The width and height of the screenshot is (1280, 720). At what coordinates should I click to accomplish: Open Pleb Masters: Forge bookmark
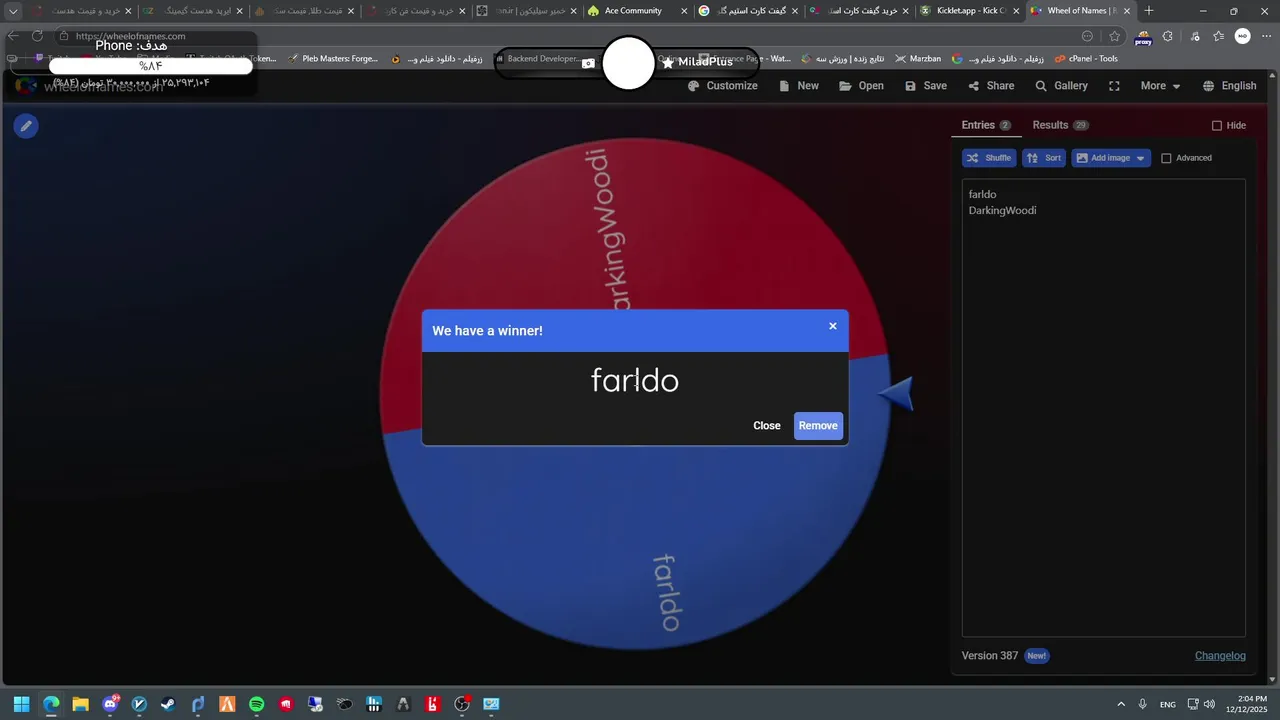click(332, 59)
